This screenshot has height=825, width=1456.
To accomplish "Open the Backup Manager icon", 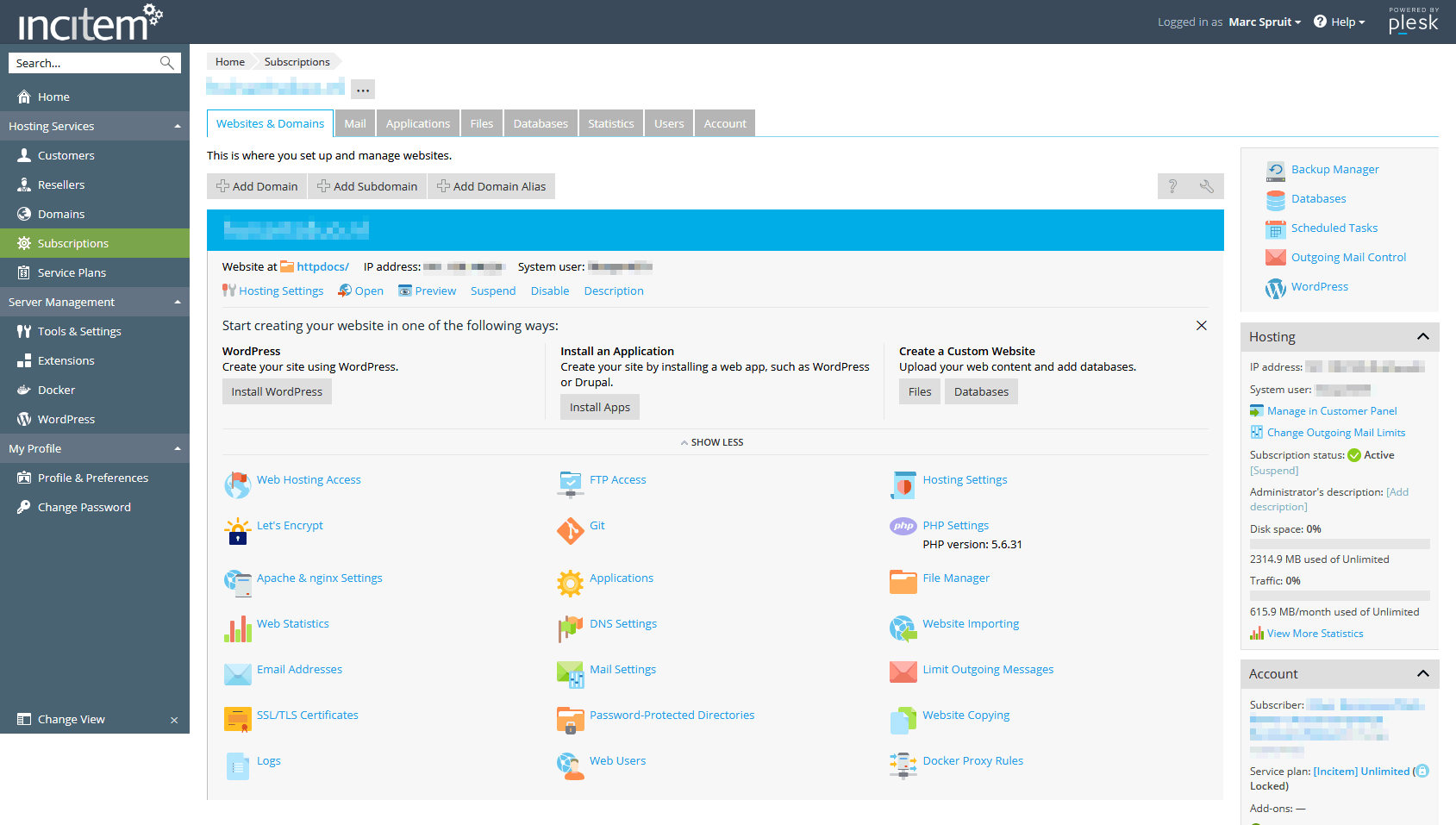I will (x=1275, y=171).
